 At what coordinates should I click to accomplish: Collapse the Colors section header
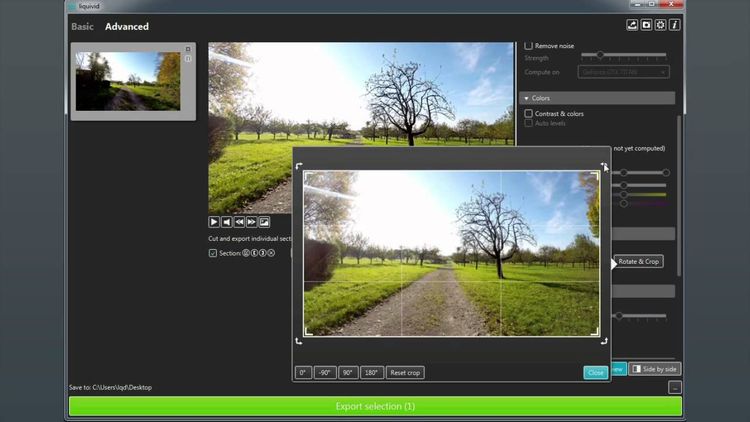click(597, 98)
